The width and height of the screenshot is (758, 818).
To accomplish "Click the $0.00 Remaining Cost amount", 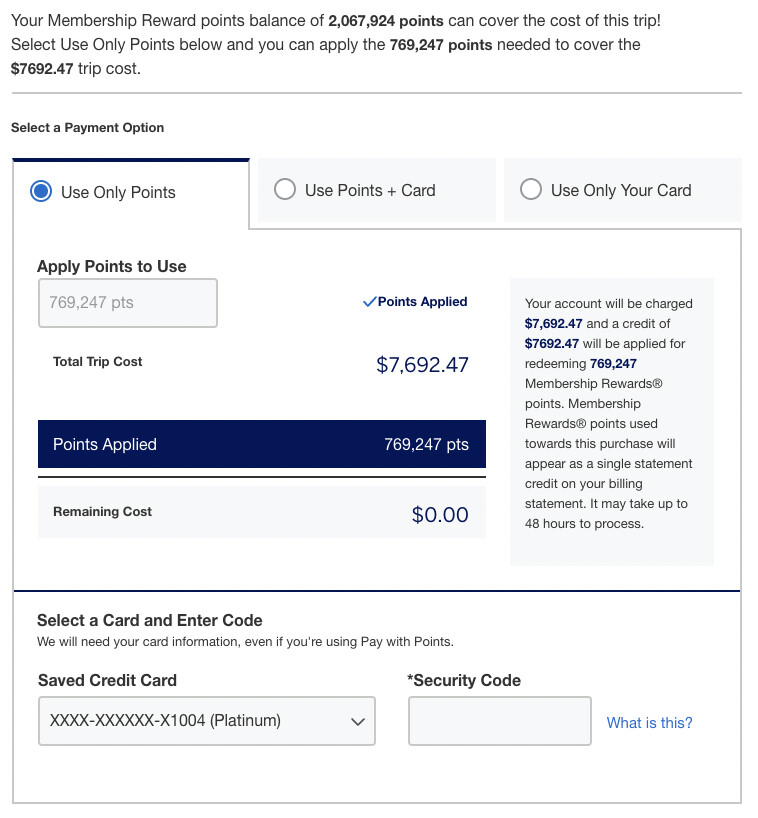I will click(x=440, y=515).
